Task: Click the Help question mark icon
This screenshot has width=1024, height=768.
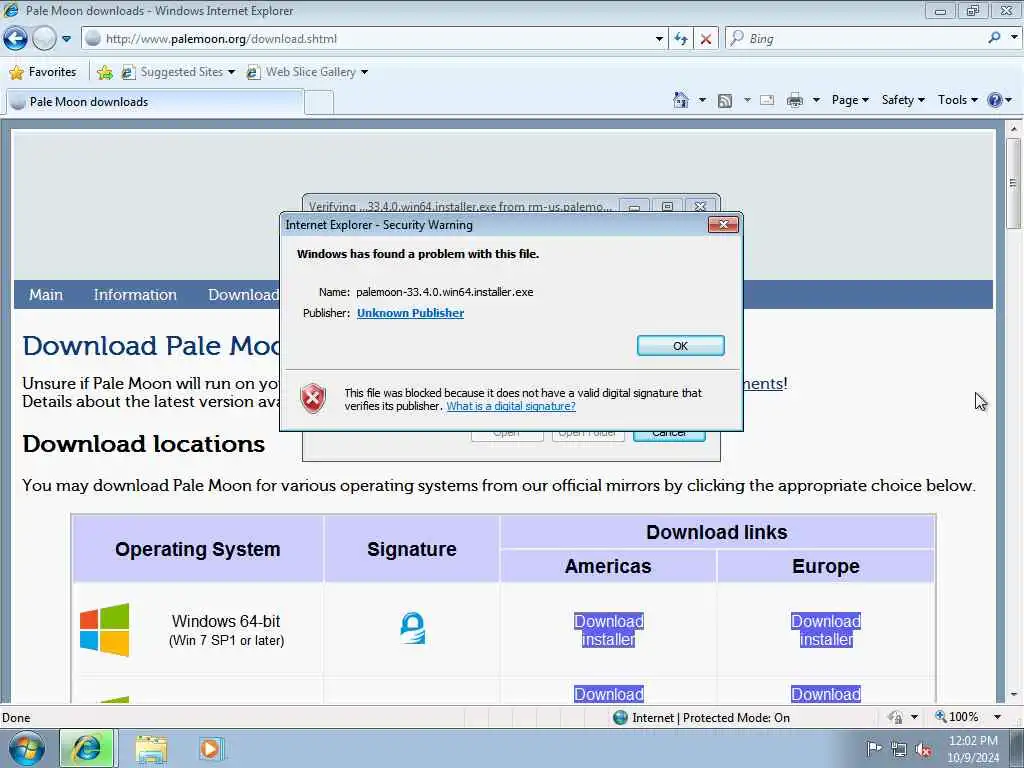Action: pyautogui.click(x=995, y=100)
